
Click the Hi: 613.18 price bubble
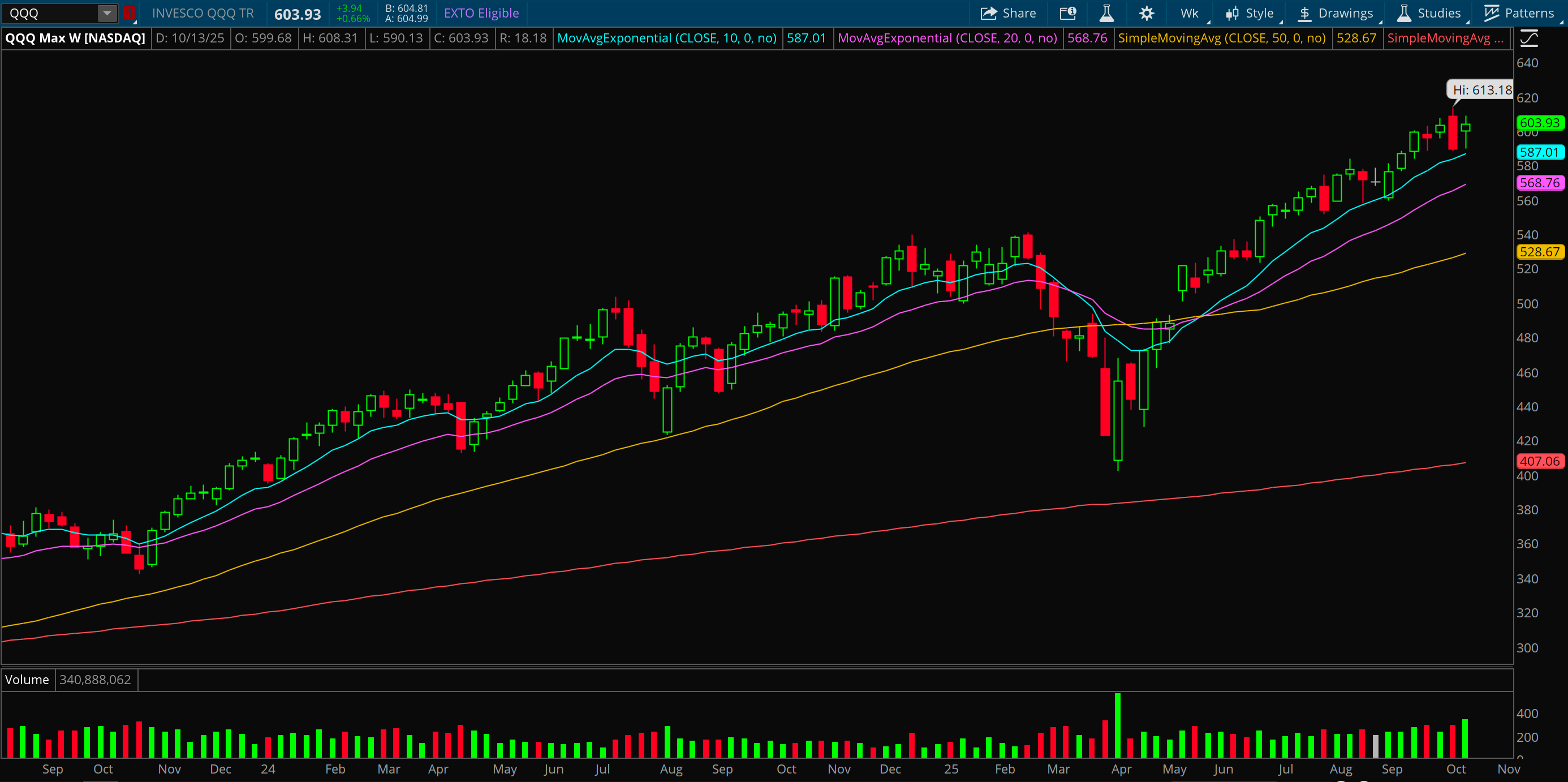point(1481,90)
